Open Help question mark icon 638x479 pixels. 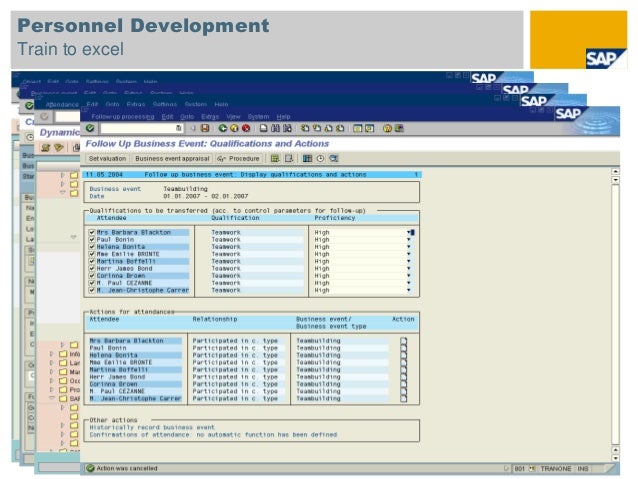pos(387,128)
